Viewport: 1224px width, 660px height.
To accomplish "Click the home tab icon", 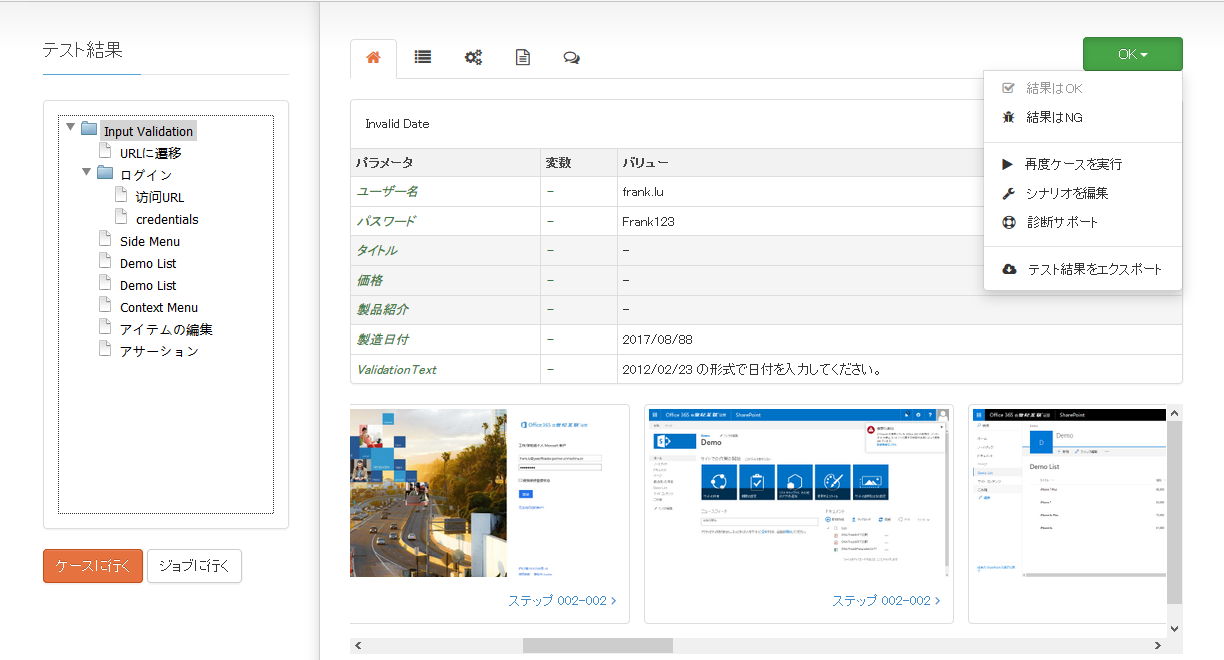I will 373,58.
